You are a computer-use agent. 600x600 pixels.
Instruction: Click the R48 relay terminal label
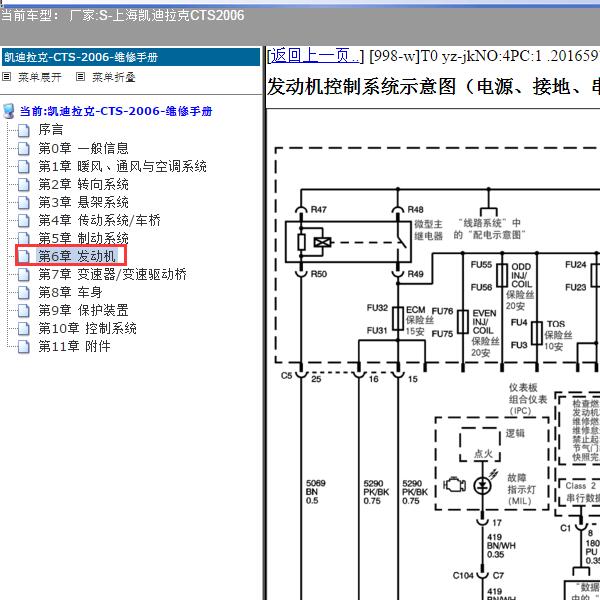(416, 209)
